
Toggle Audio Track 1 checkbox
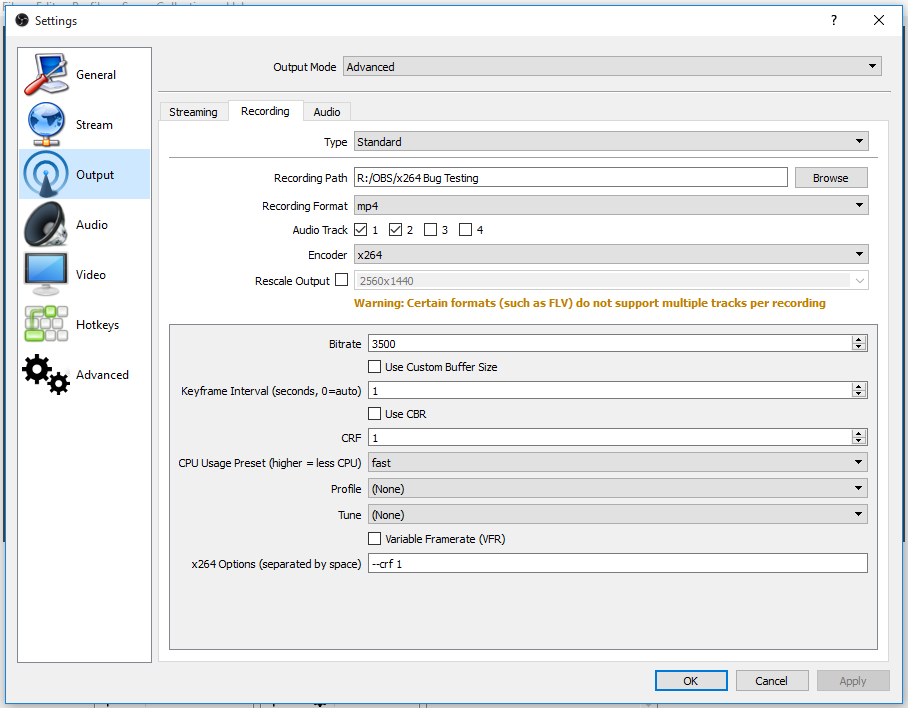361,230
